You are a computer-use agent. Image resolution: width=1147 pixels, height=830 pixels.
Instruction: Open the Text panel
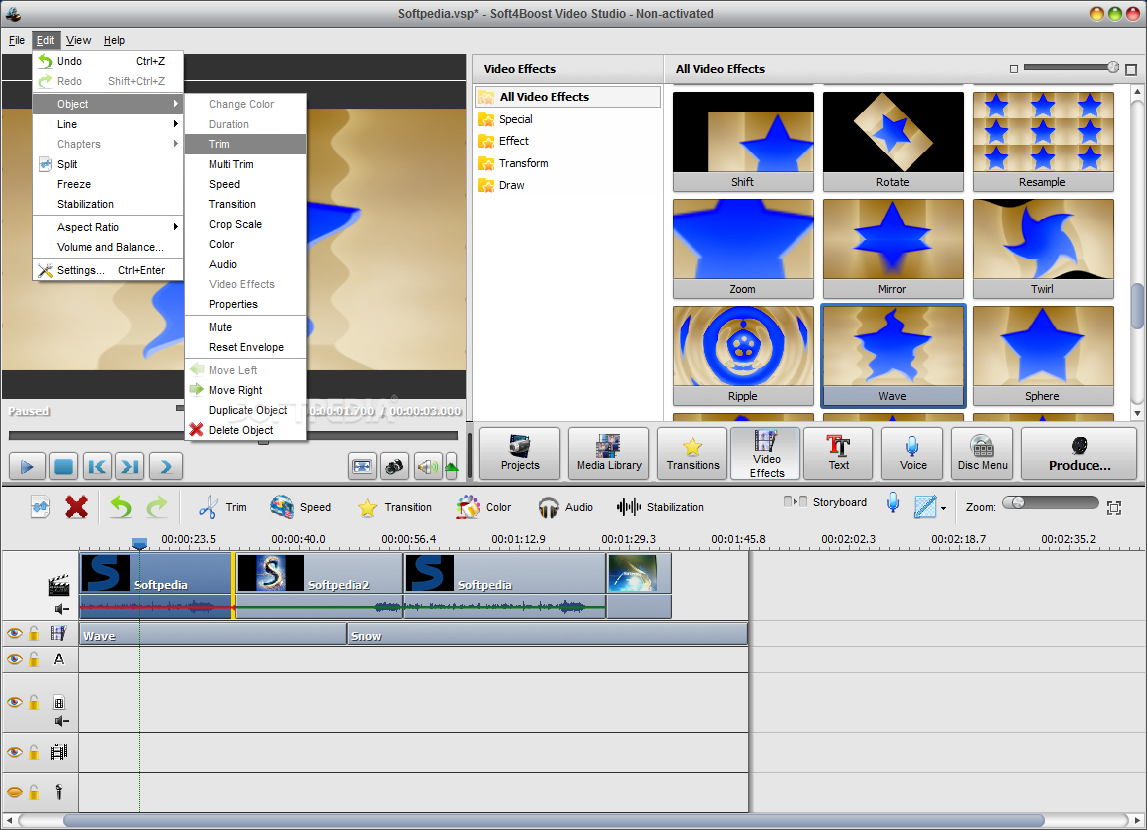838,453
